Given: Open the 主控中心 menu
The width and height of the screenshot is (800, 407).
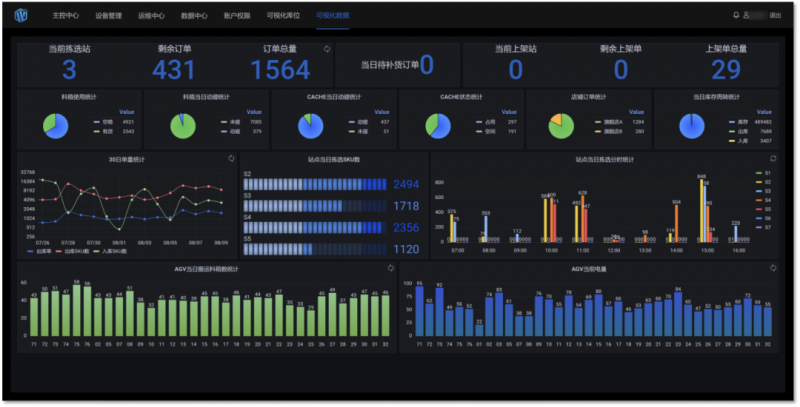Looking at the screenshot, I should click(x=65, y=17).
